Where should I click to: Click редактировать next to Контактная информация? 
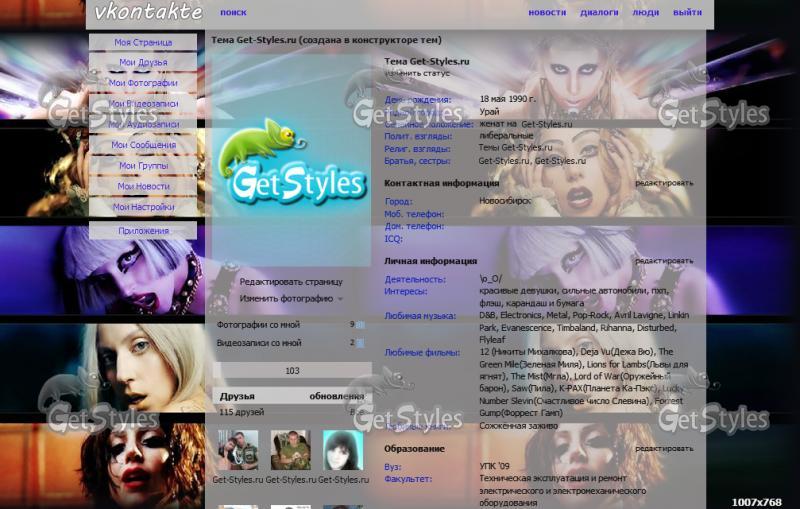coord(663,183)
